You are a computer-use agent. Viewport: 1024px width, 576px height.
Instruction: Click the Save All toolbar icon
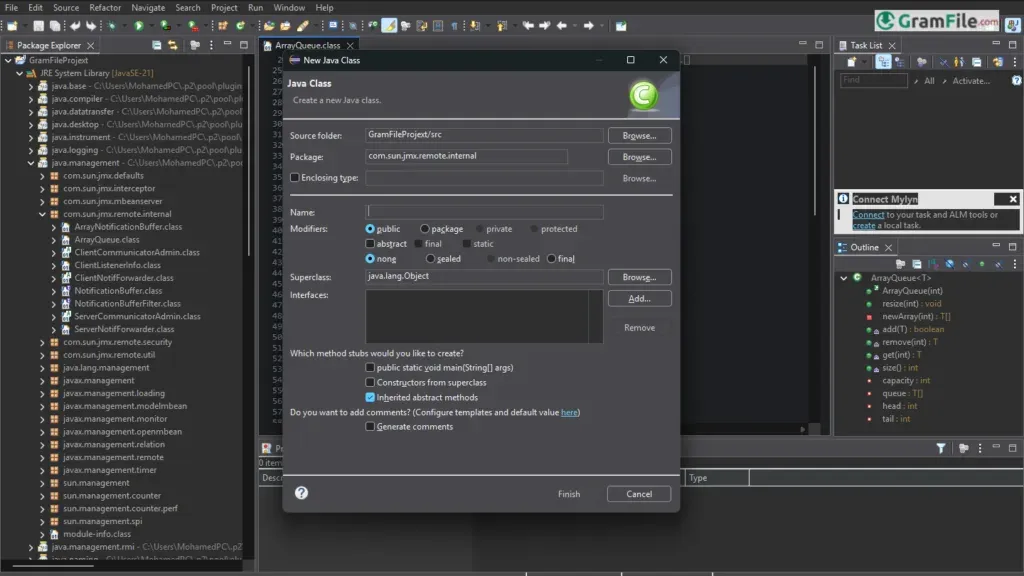(55, 26)
